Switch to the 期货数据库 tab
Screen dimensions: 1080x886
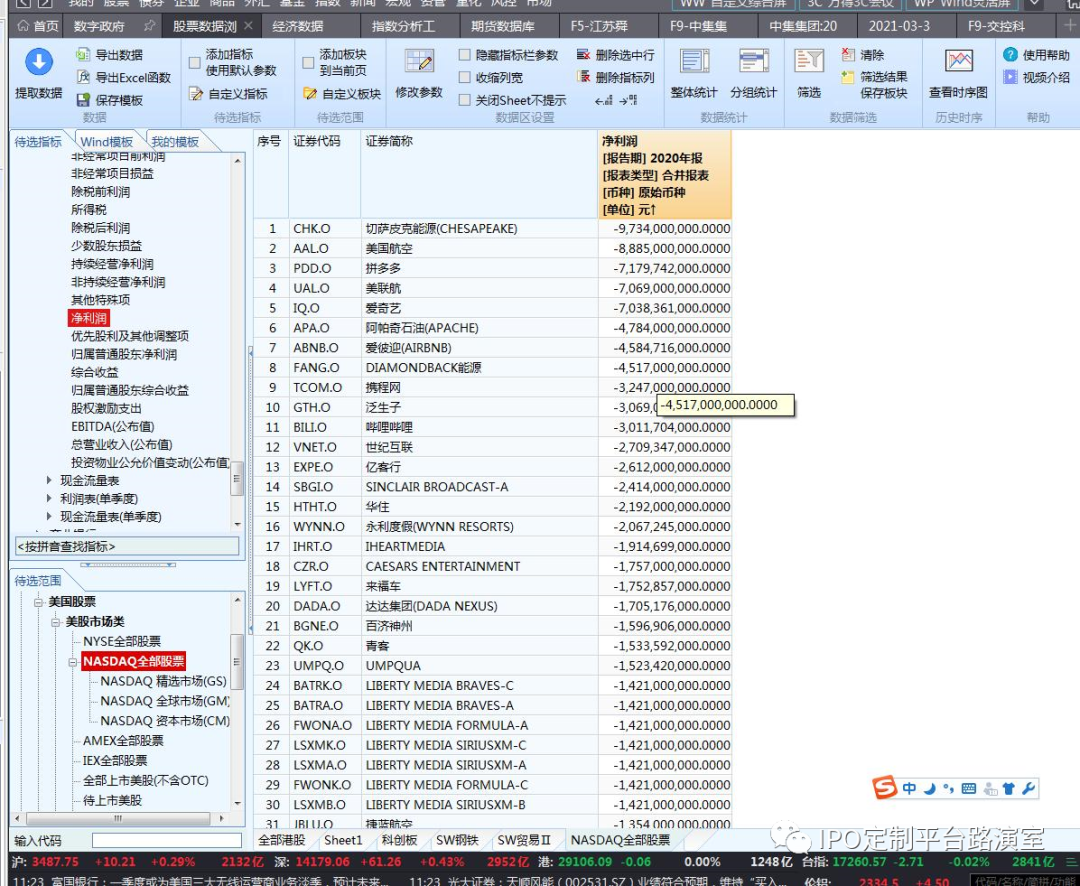click(x=502, y=26)
